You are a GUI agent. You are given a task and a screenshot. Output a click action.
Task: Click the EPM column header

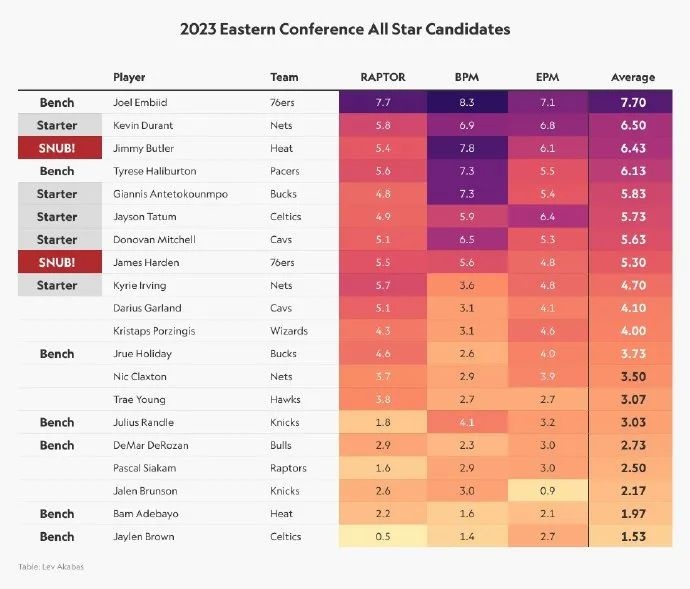click(x=547, y=77)
